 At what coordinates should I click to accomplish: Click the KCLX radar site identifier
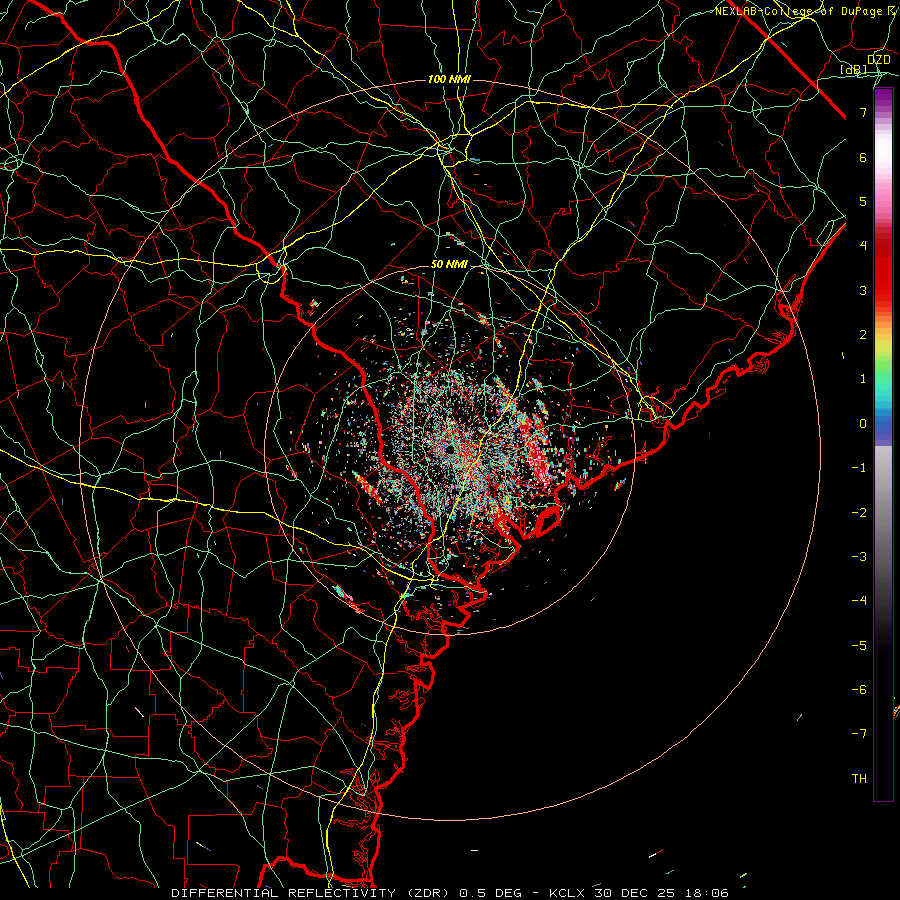coord(567,893)
